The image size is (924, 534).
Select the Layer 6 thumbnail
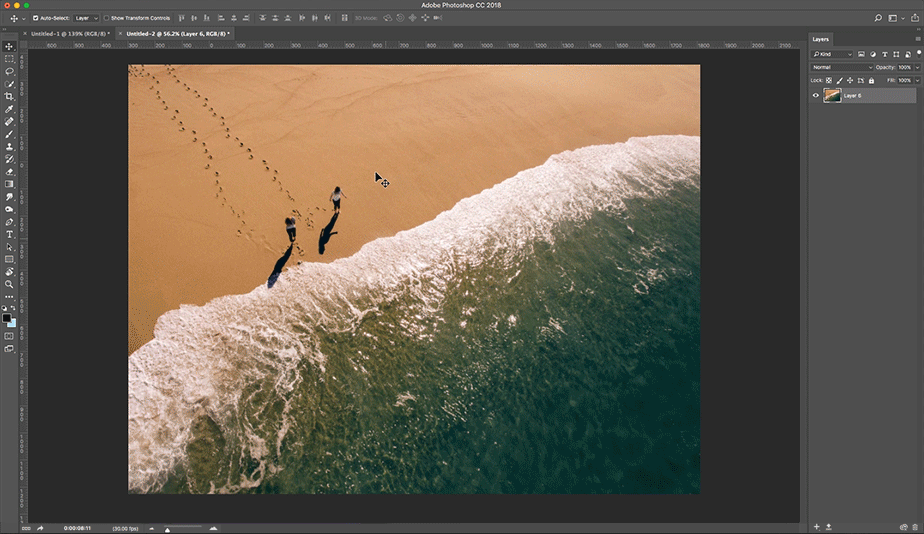832,95
